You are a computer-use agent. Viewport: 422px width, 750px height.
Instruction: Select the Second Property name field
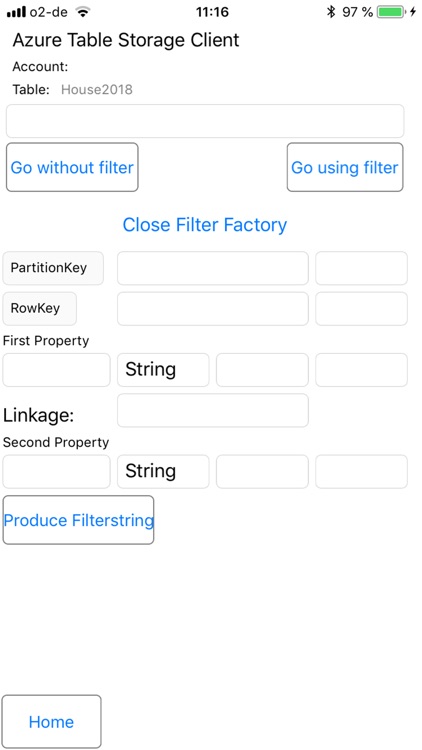point(56,472)
